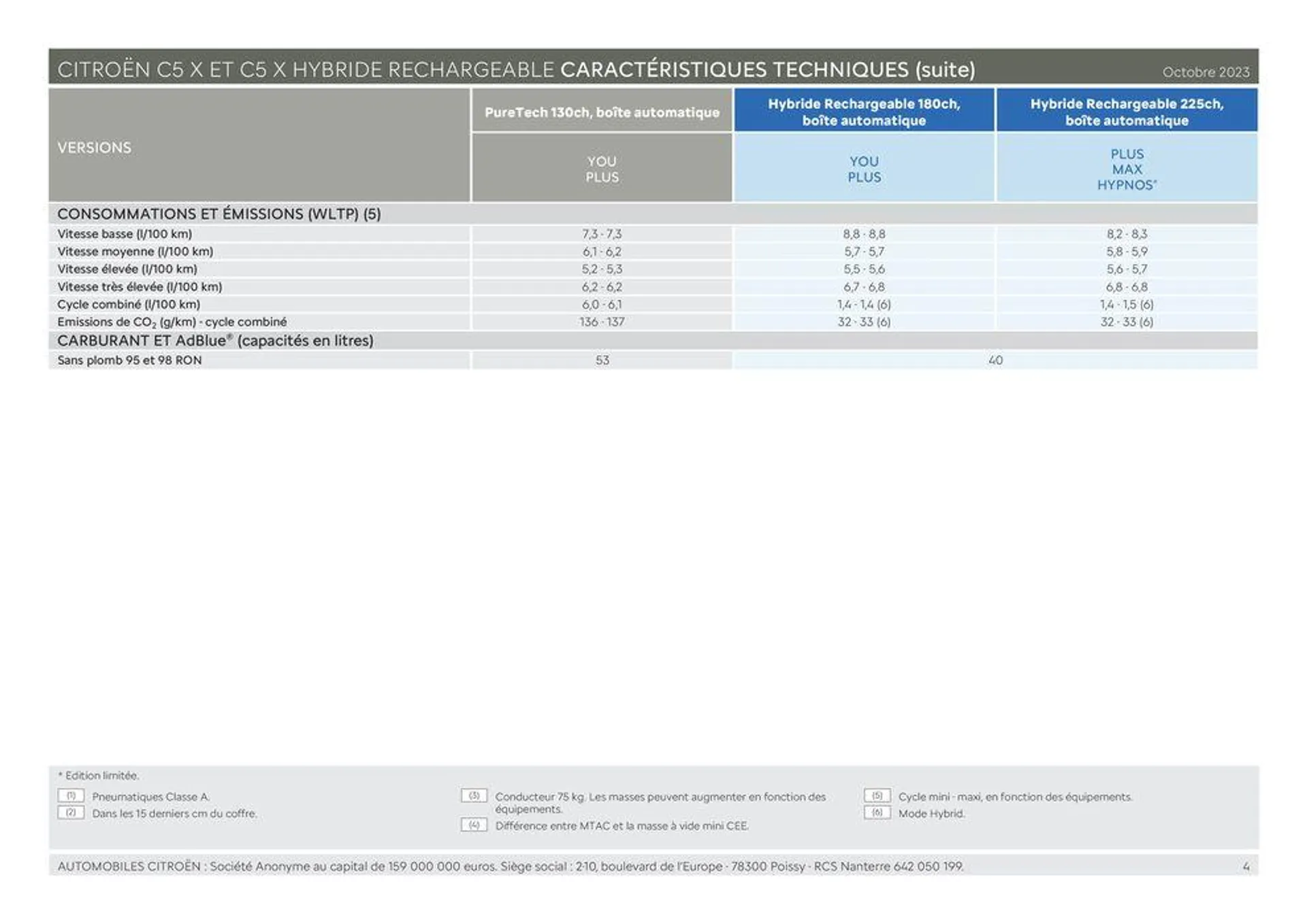
Task: Select row label 'Vitesse basse (l/100 km)'
Action: 125,234
